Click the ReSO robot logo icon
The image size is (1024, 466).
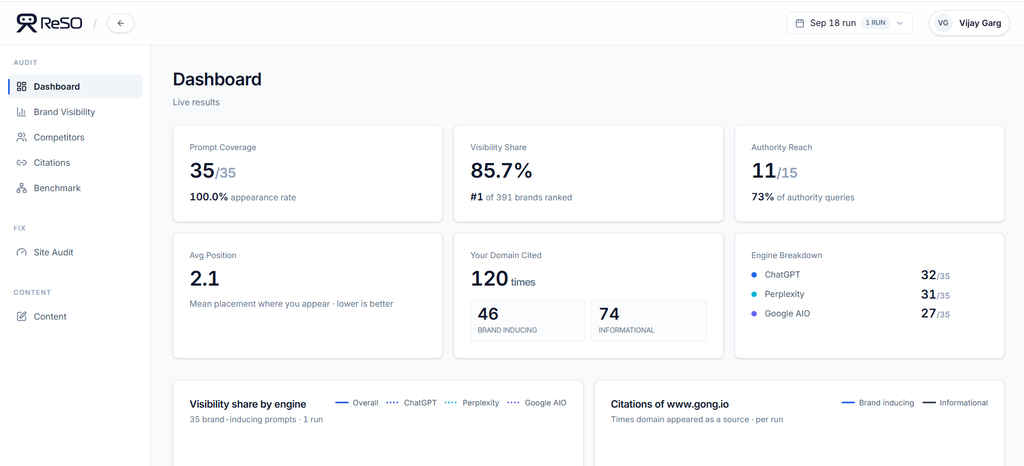[x=27, y=23]
